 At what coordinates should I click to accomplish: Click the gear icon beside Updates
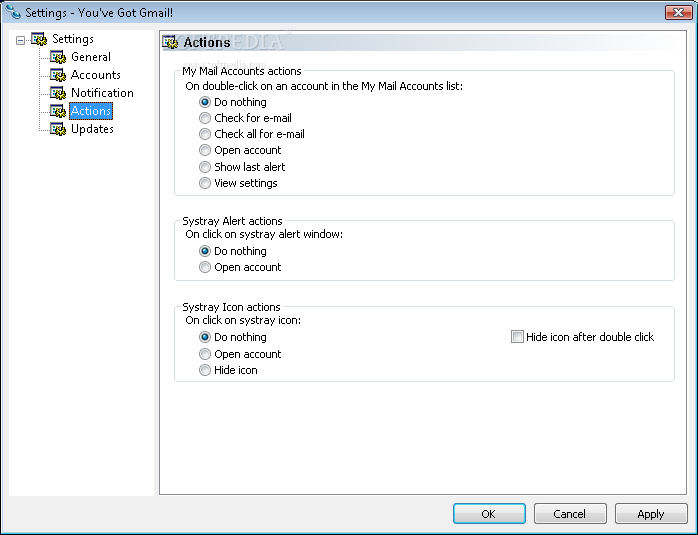point(58,129)
